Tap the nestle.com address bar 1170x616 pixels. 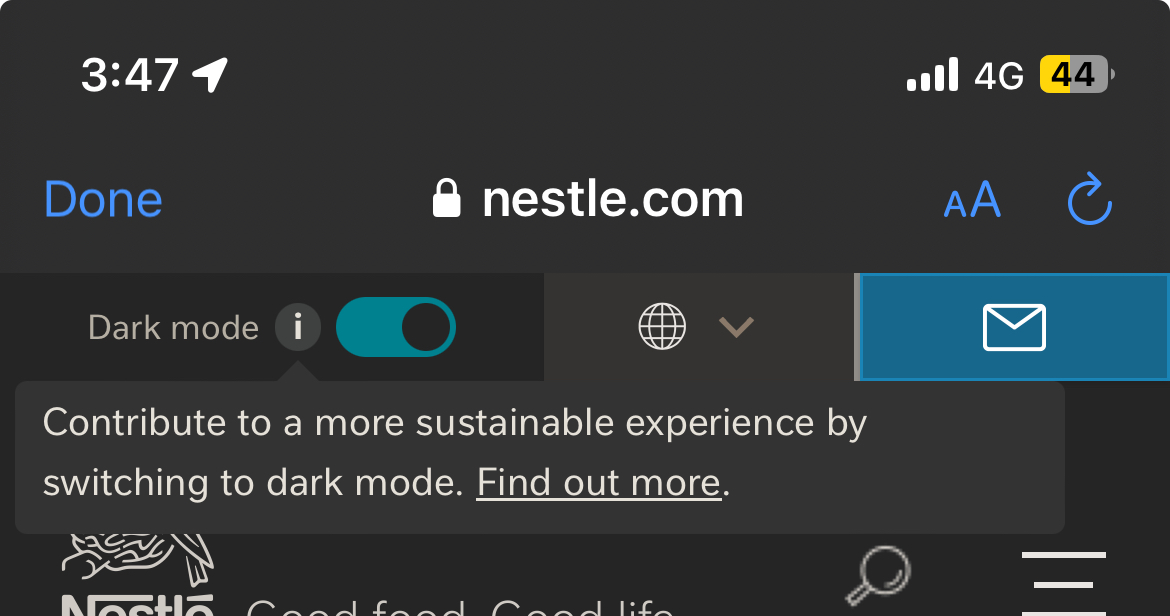(x=588, y=199)
